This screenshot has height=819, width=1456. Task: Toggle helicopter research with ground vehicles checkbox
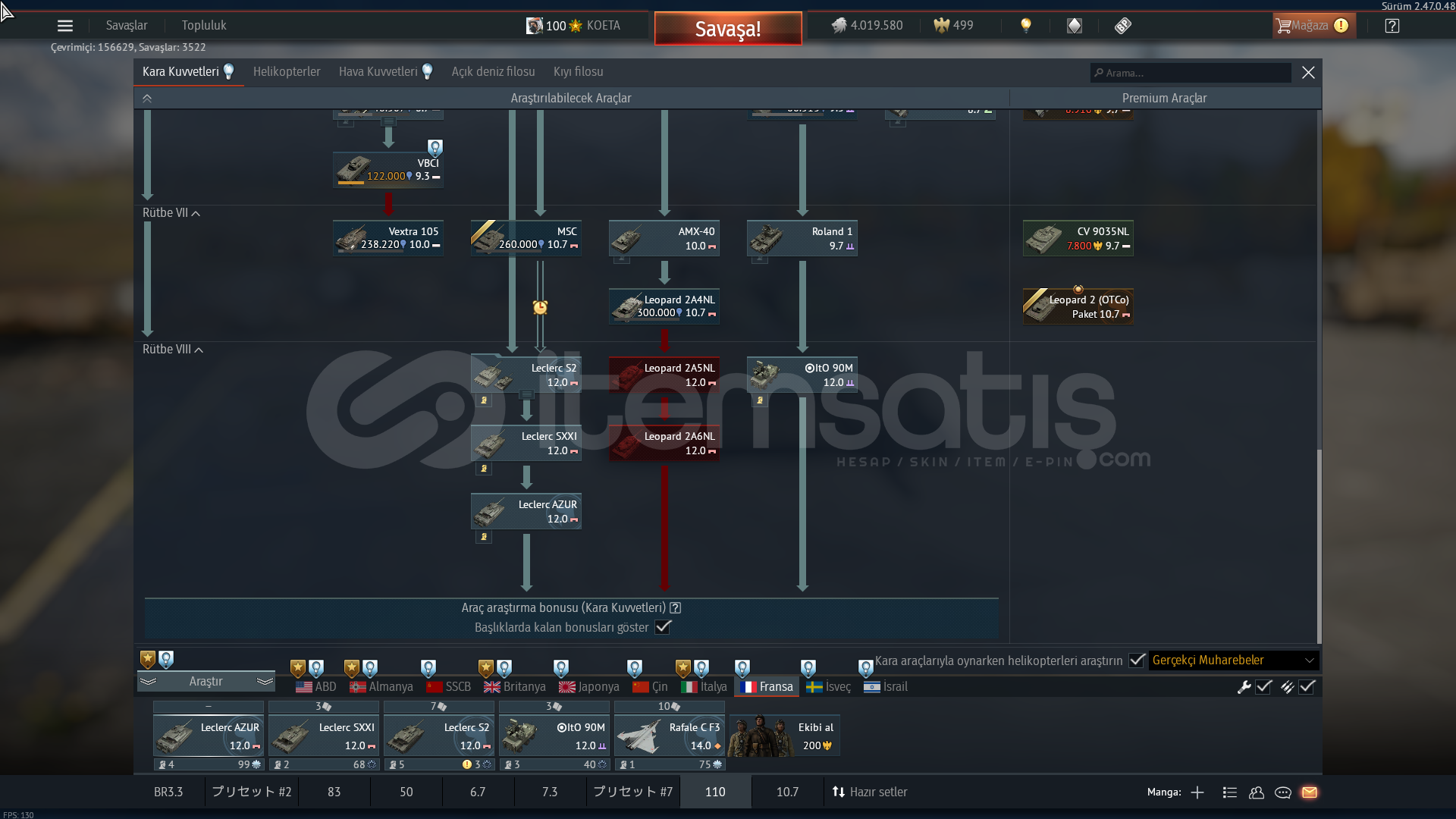point(1137,661)
